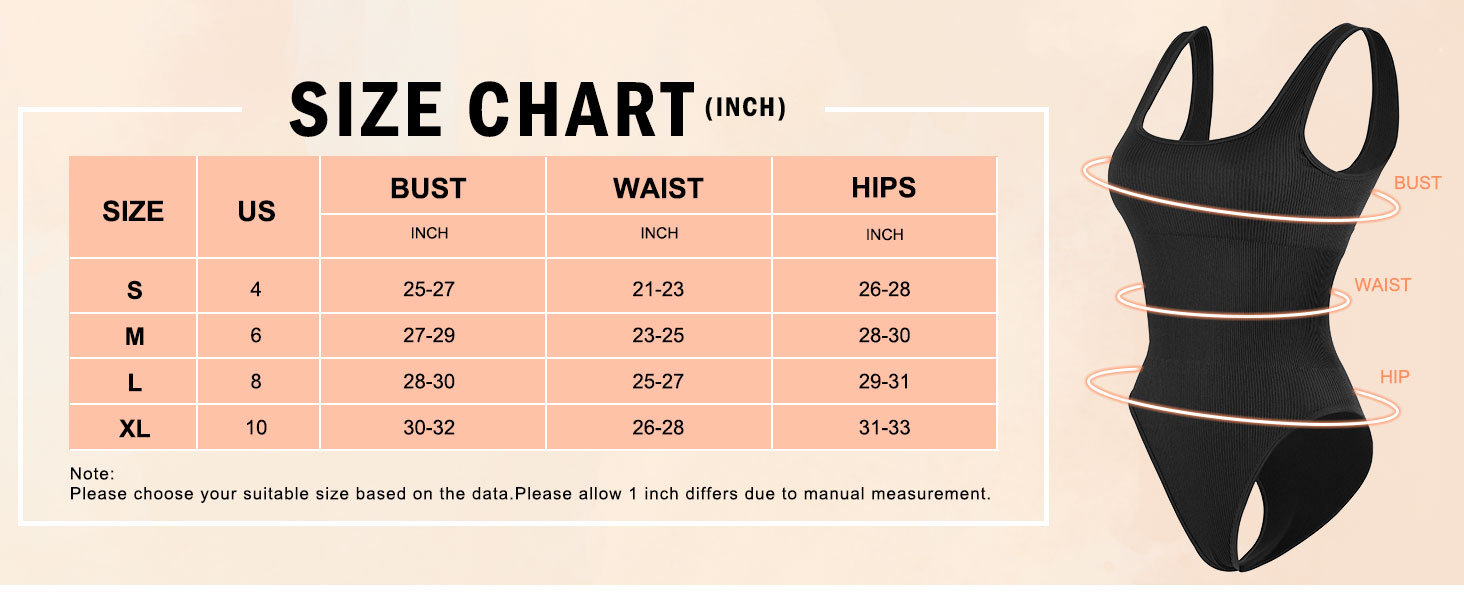Image resolution: width=1464 pixels, height=600 pixels.
Task: Click US size 10 cell
Action: tap(256, 428)
